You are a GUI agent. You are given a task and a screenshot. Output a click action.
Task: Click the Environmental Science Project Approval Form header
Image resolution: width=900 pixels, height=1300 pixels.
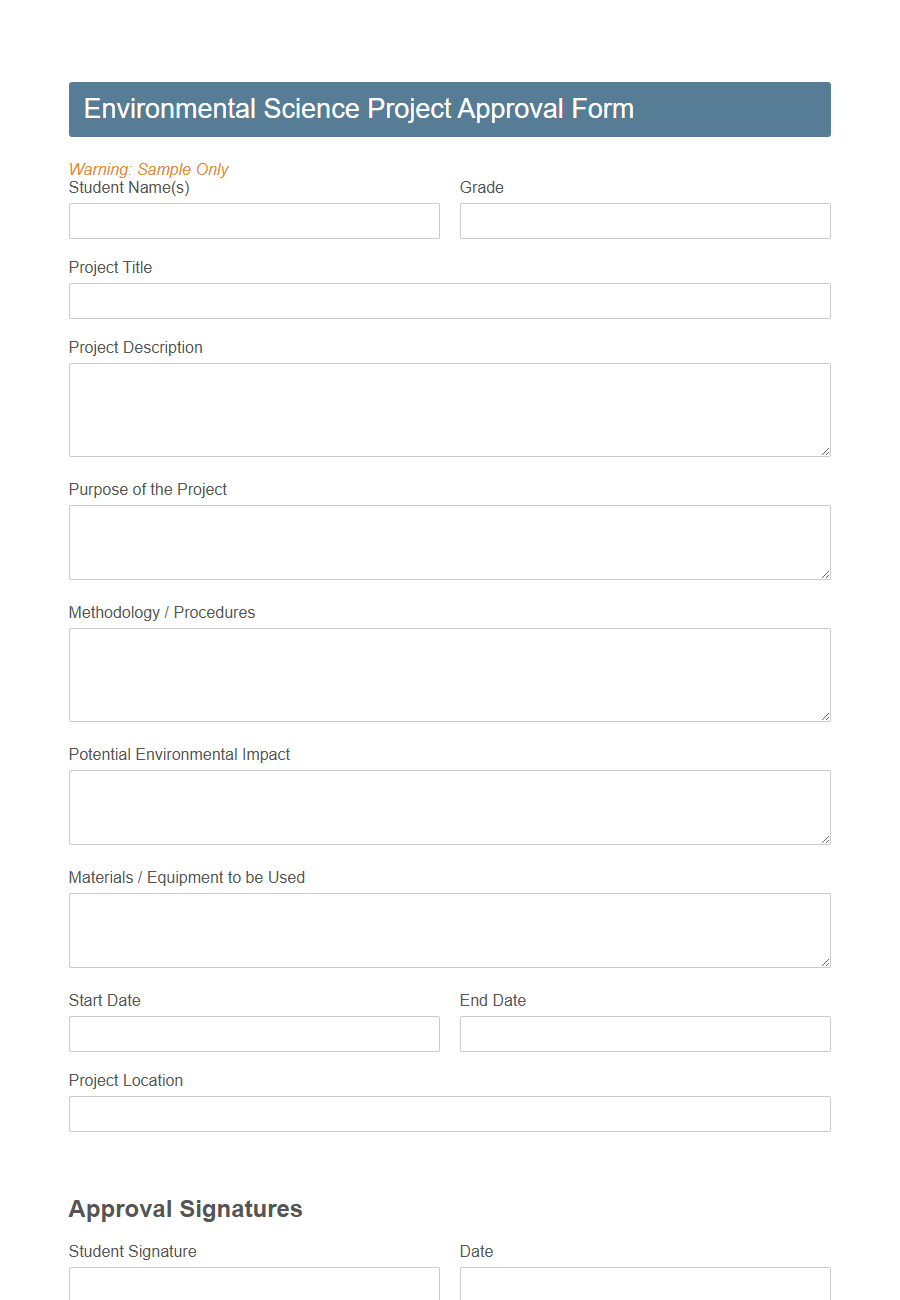[359, 109]
